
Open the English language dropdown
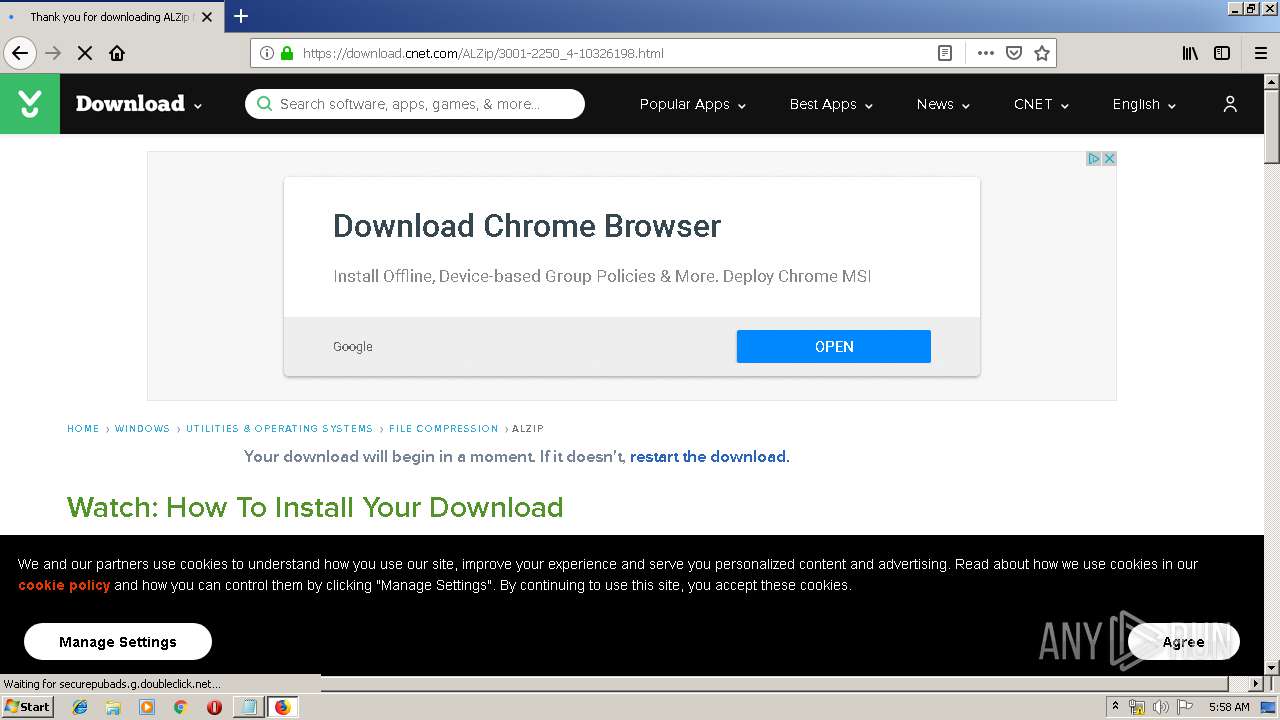pos(1144,104)
